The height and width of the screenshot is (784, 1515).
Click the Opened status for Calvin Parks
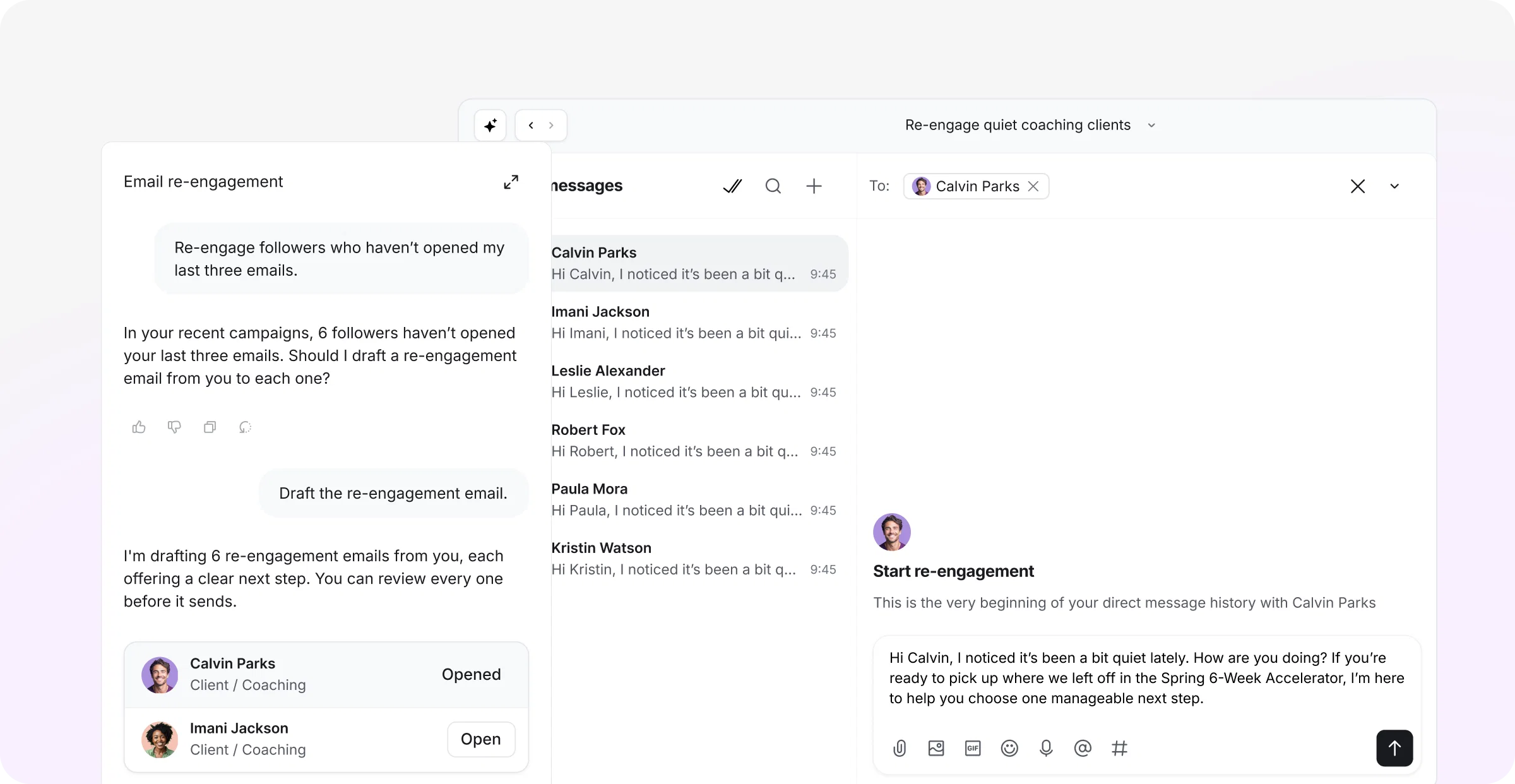coord(472,674)
